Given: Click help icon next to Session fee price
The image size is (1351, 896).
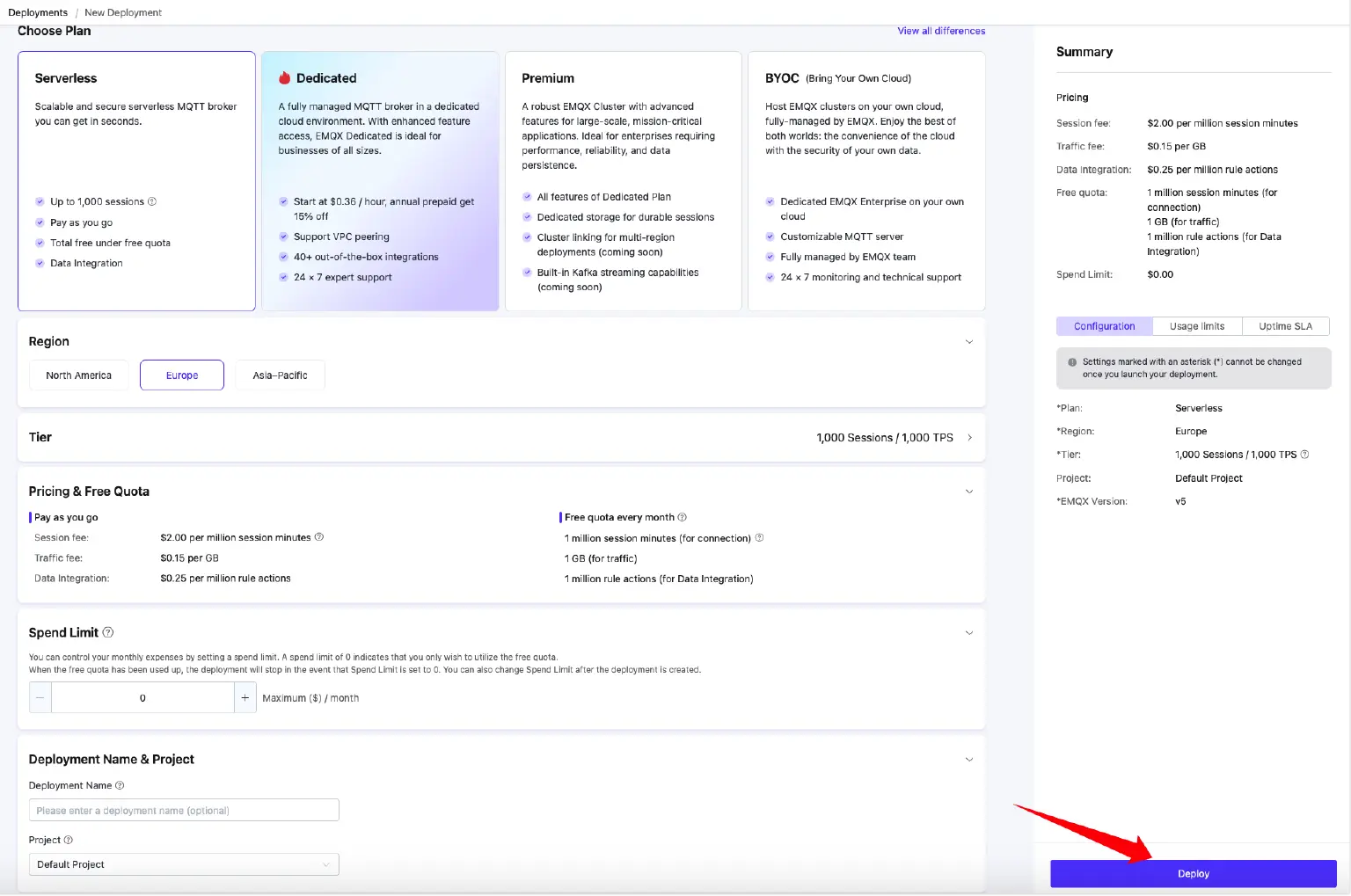Looking at the screenshot, I should [319, 537].
